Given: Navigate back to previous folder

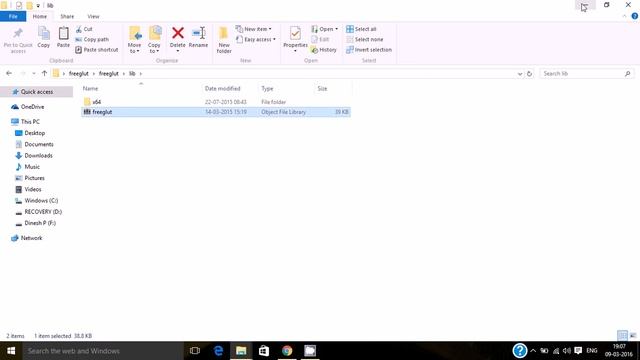Looking at the screenshot, I should tap(9, 73).
